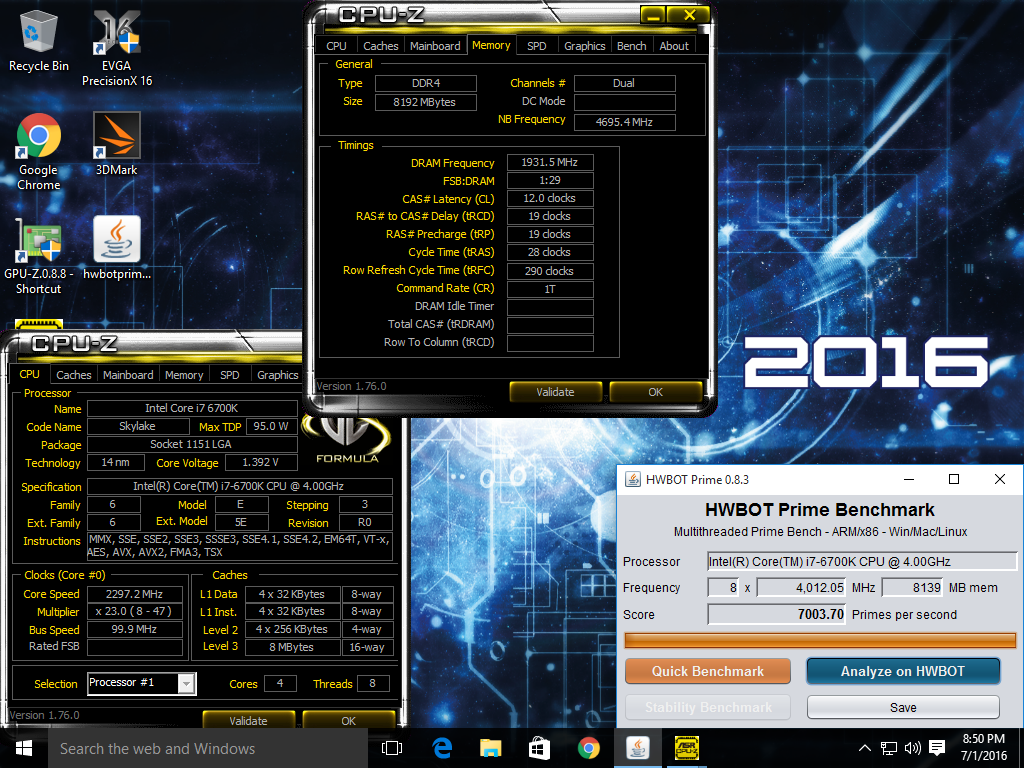
Task: Open the 3DMark desktop icon
Action: click(x=116, y=144)
